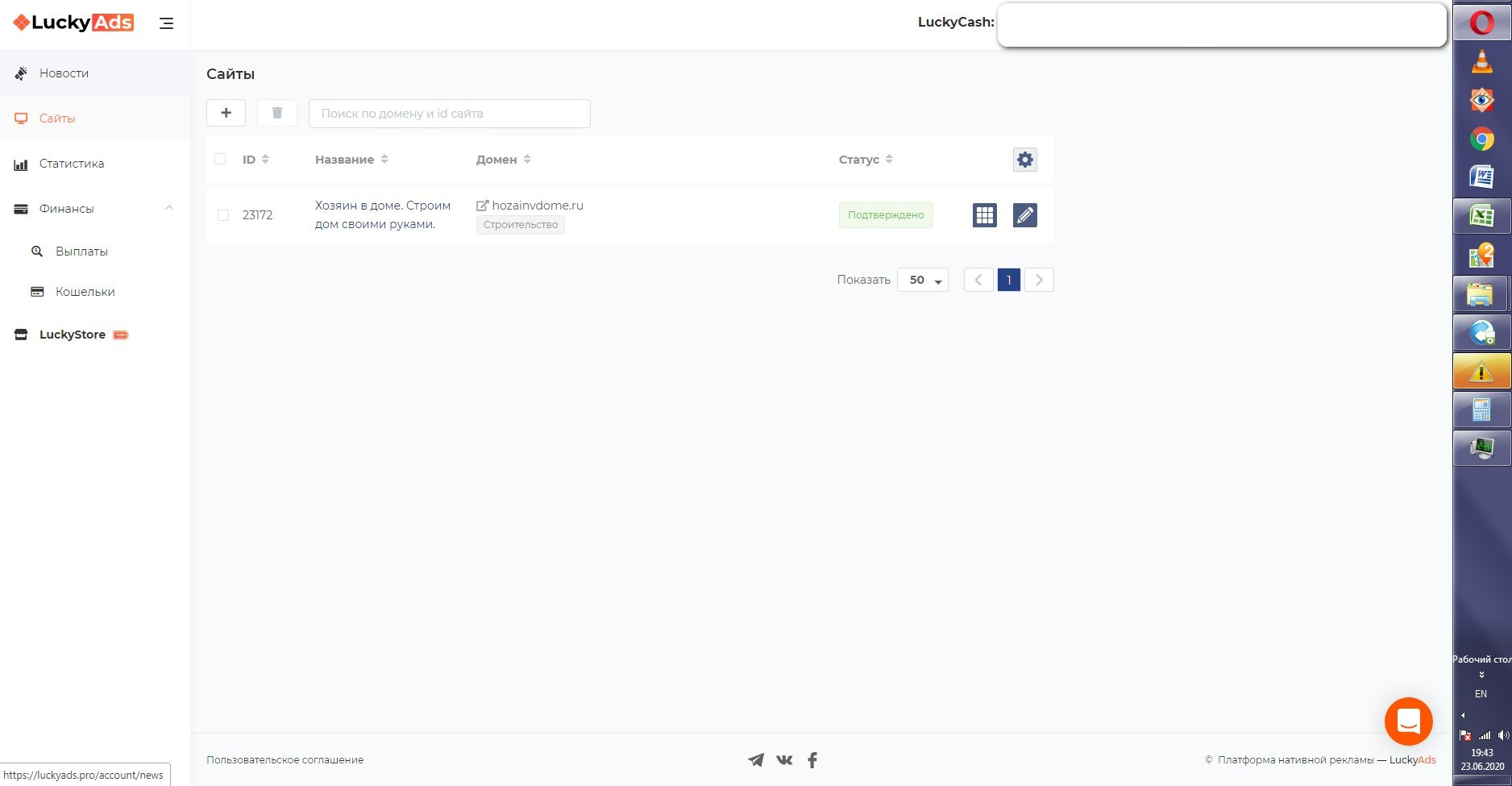
Task: Launch VLC media player from the taskbar
Action: (x=1481, y=61)
